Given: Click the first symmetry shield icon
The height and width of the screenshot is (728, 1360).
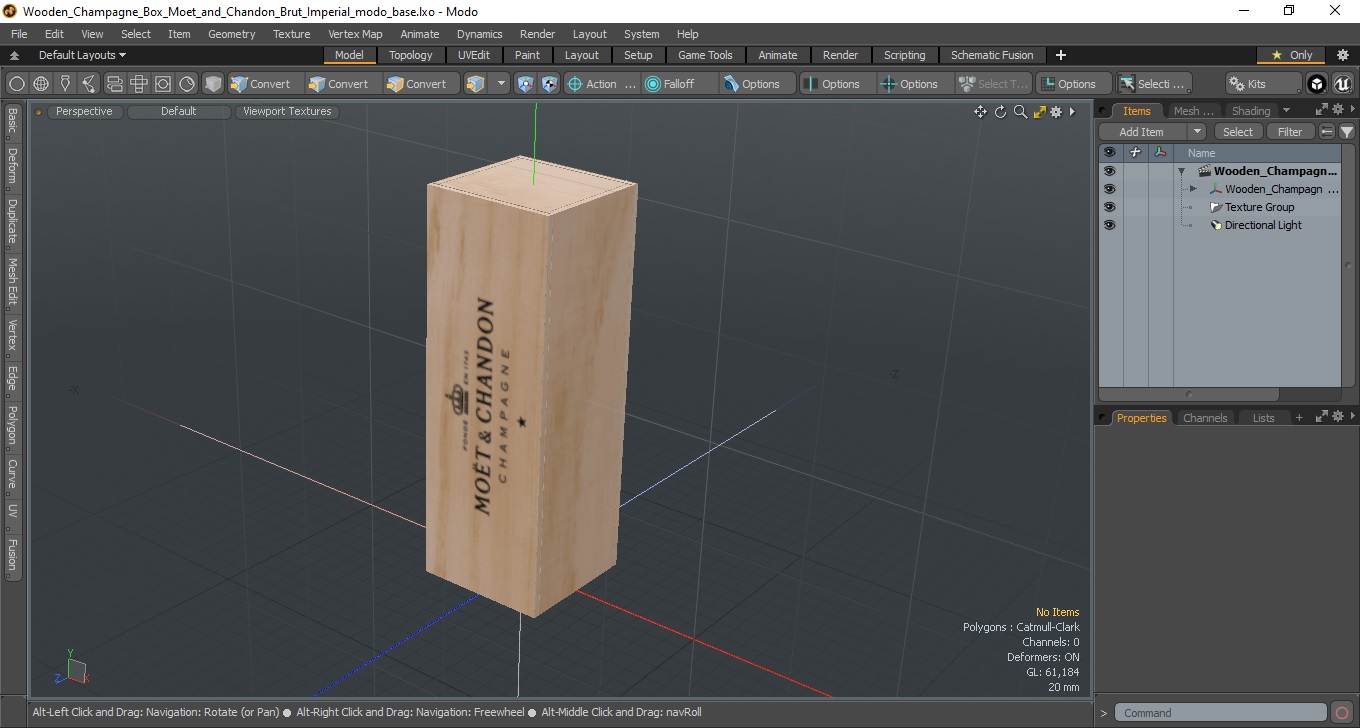Looking at the screenshot, I should tap(525, 84).
